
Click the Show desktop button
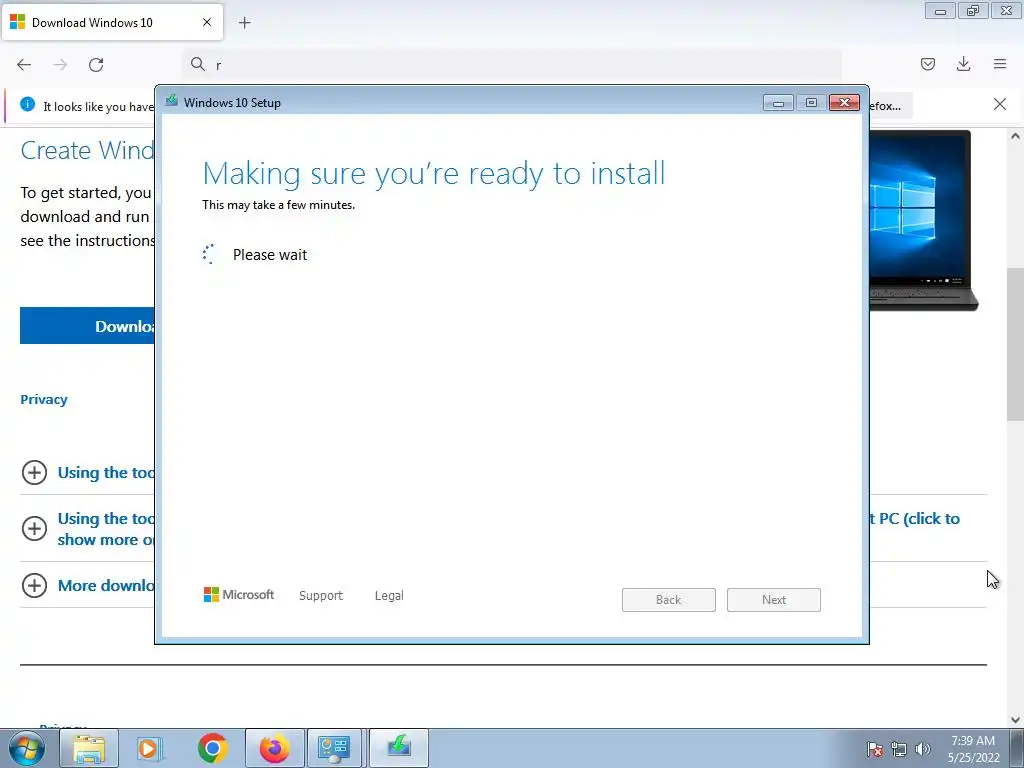[1017, 748]
